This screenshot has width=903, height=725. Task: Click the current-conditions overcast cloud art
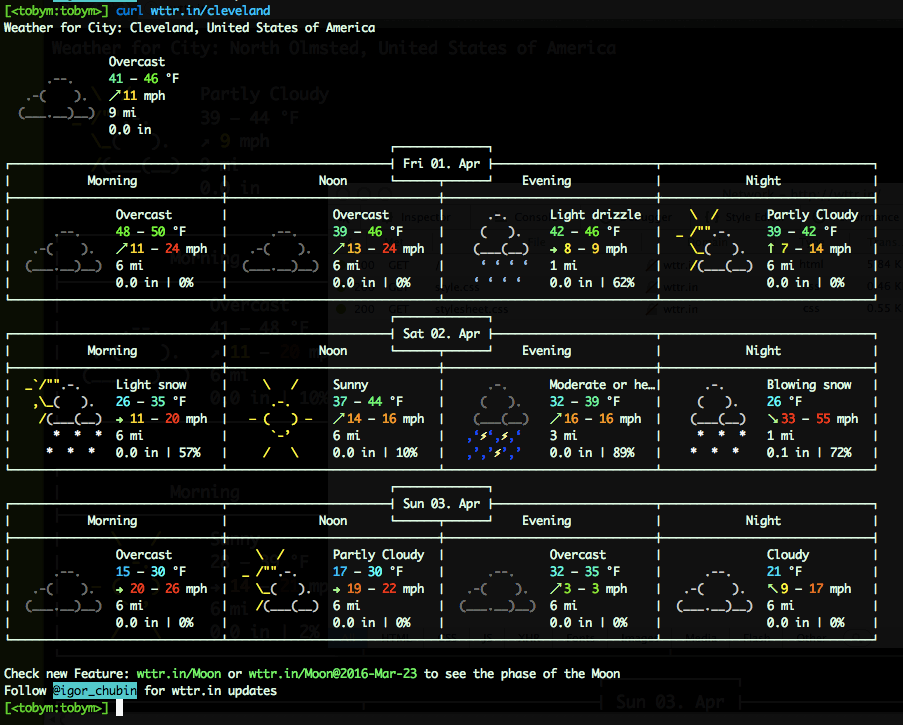[56, 96]
